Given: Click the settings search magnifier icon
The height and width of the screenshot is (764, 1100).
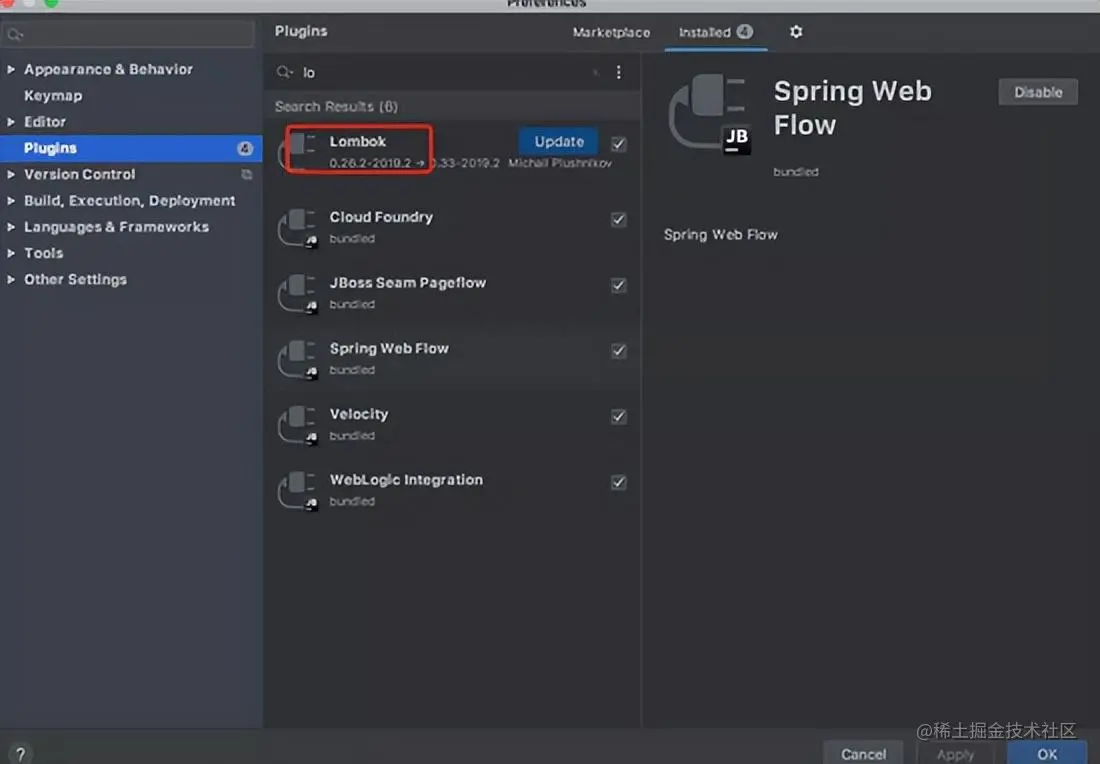Looking at the screenshot, I should (x=15, y=34).
